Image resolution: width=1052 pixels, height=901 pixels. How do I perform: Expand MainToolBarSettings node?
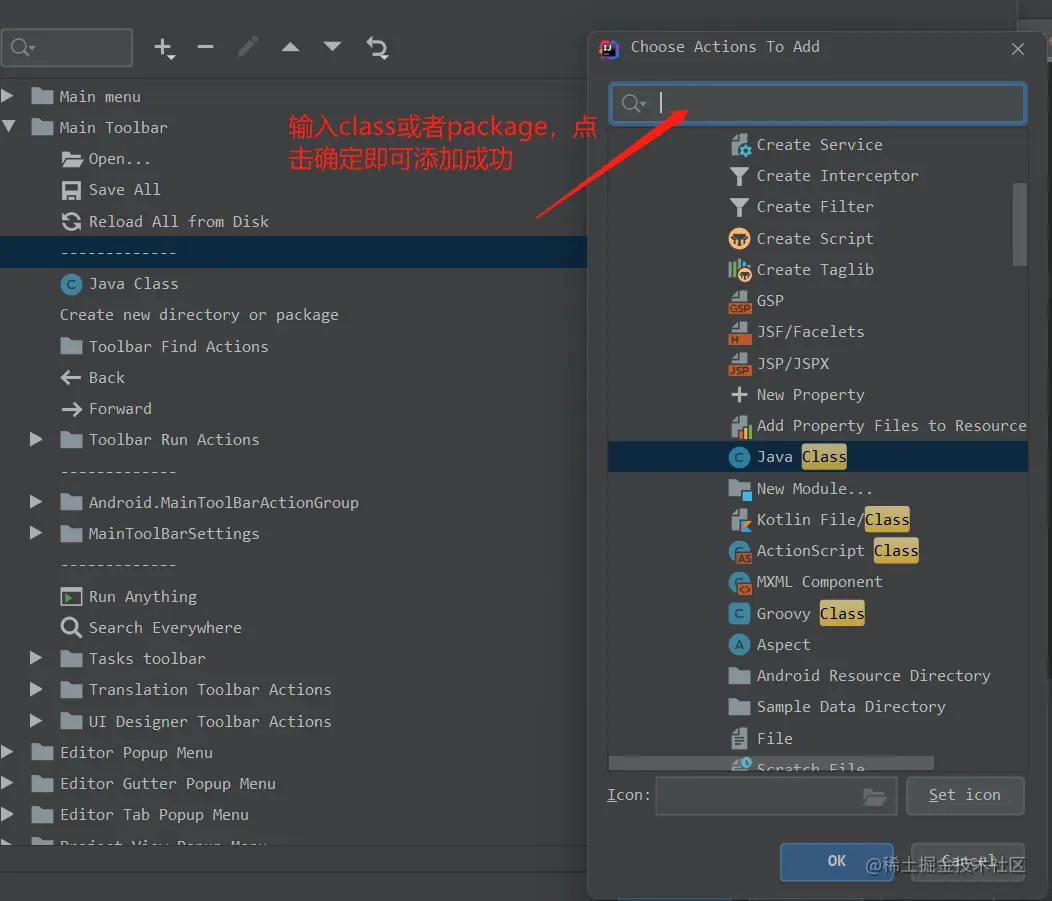point(36,533)
